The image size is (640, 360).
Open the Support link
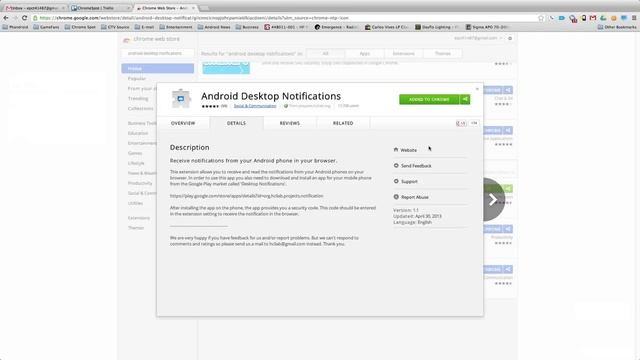(x=405, y=181)
